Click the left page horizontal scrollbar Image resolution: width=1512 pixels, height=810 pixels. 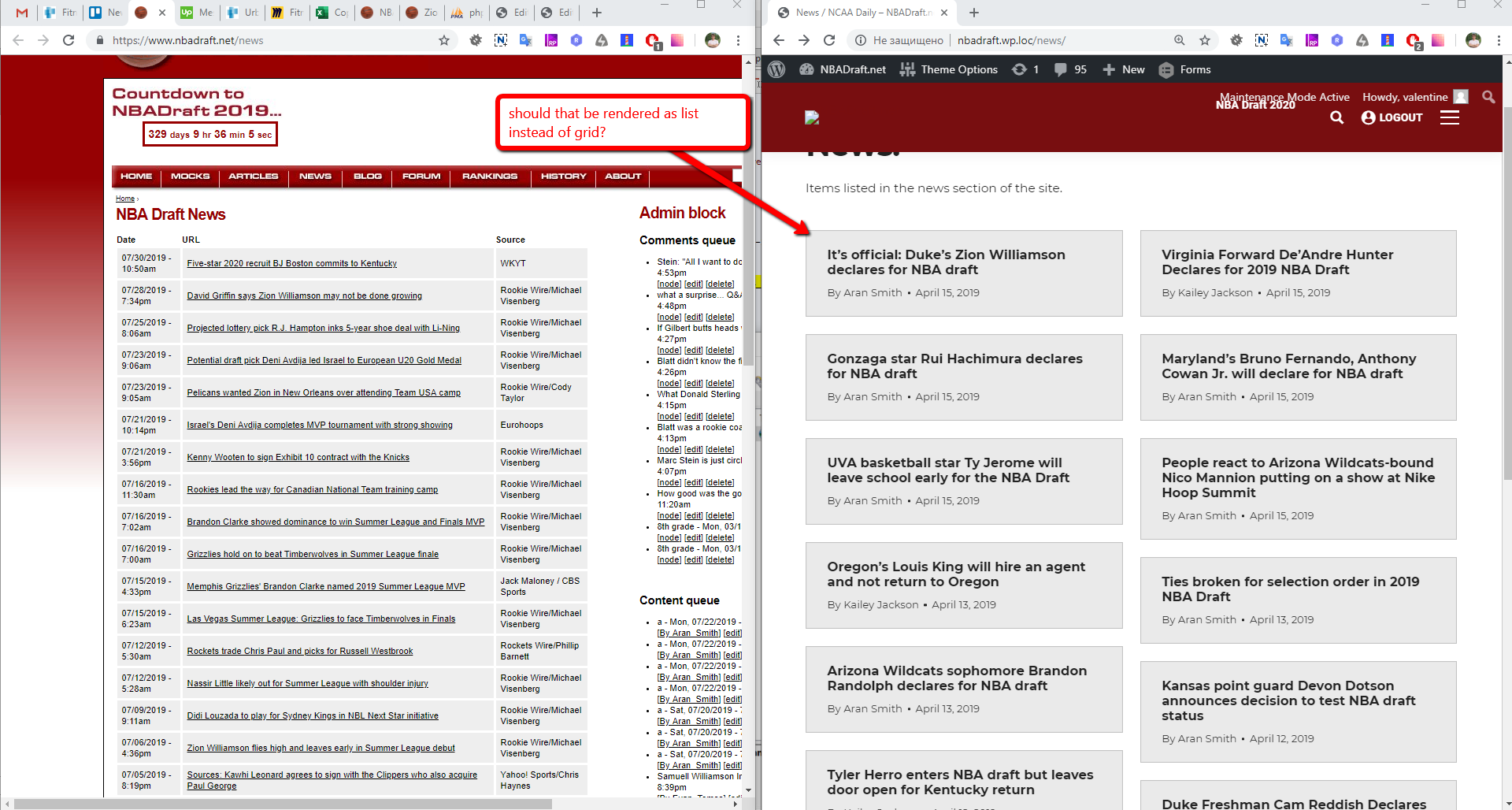pos(283,804)
